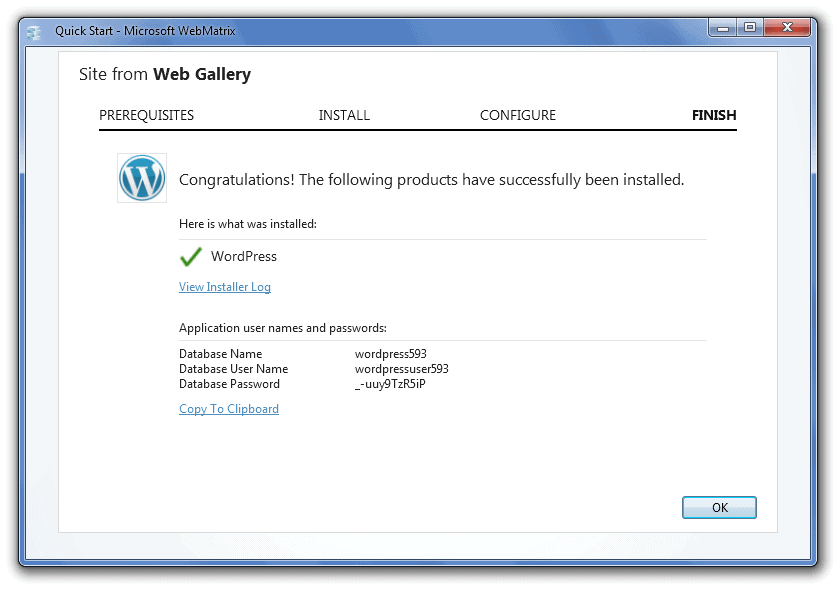The height and width of the screenshot is (589, 838).
Task: Select the CONFIGURE step tab
Action: coord(518,115)
